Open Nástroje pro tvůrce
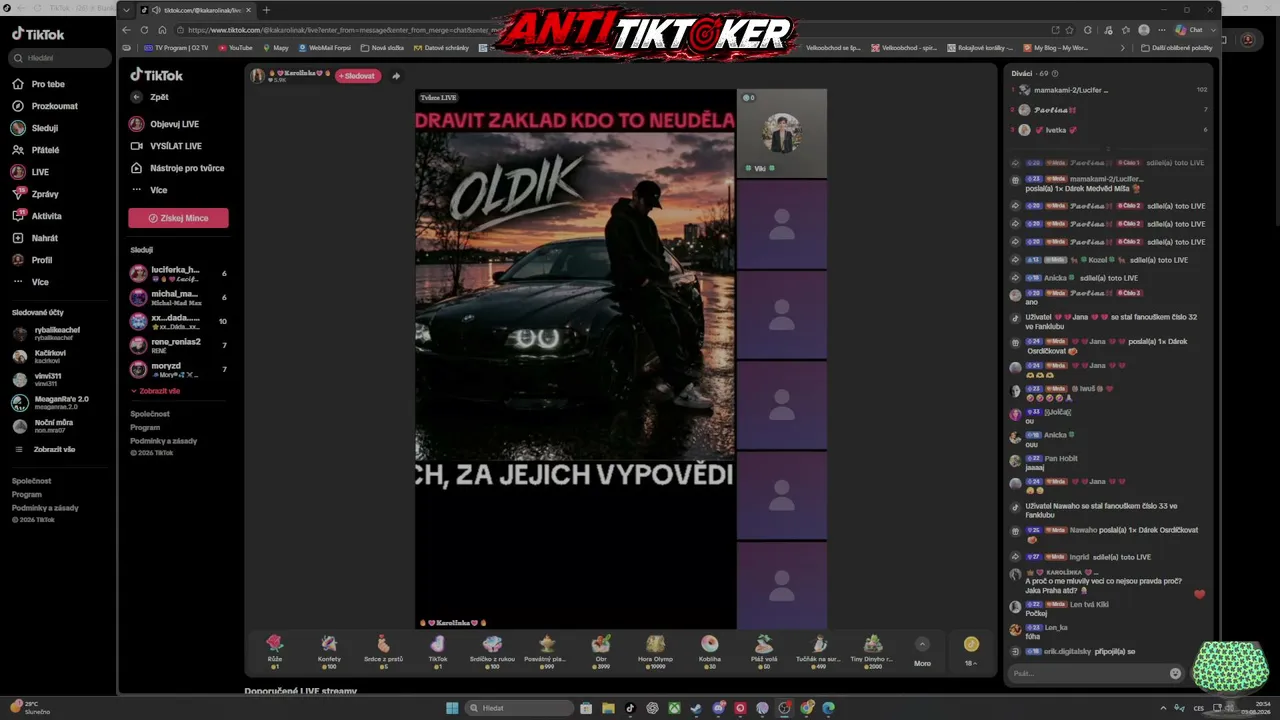 177,168
